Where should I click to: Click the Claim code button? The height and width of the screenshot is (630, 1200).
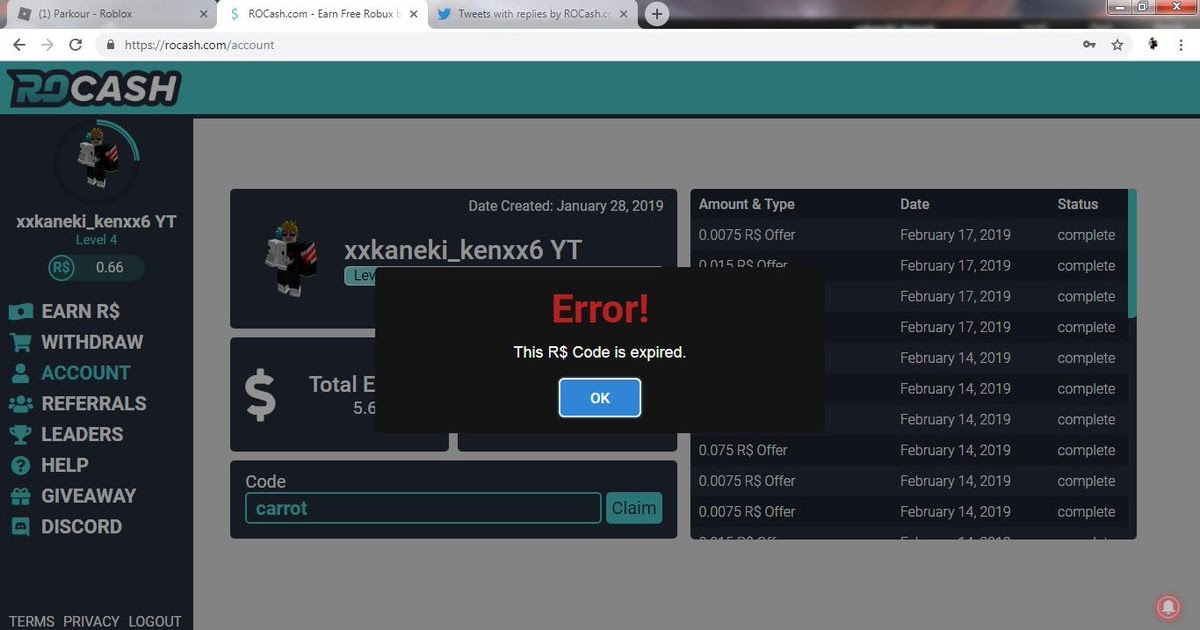(x=634, y=508)
